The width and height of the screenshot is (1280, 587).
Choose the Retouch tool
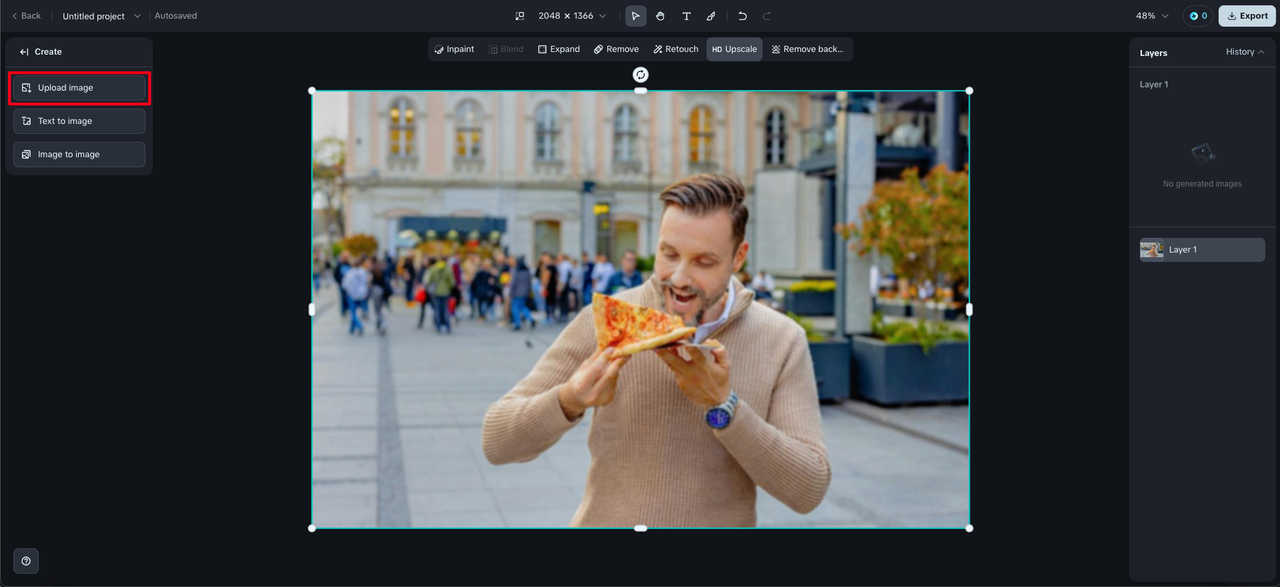pos(676,49)
